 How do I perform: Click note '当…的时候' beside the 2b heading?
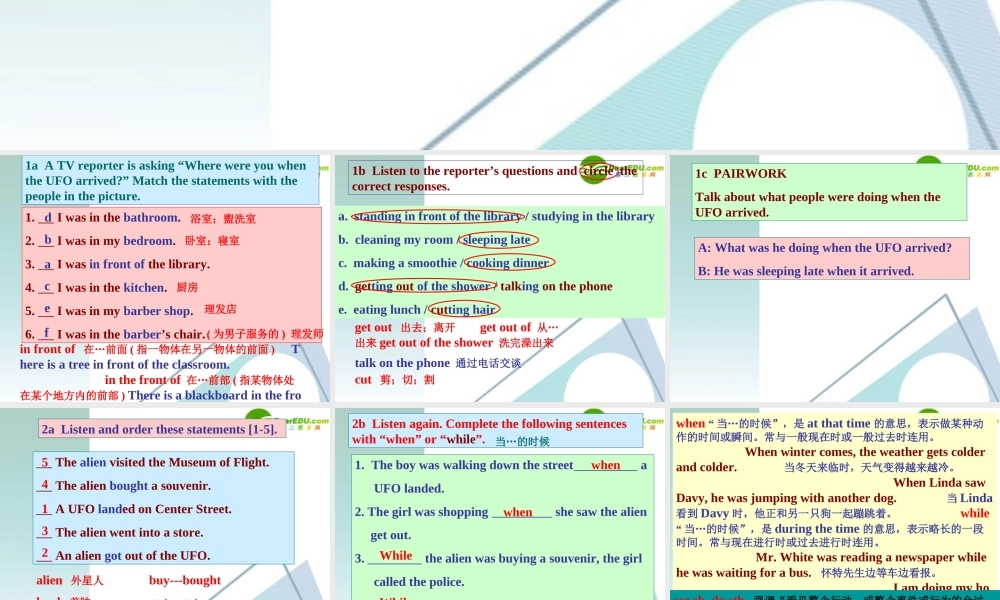pos(522,441)
